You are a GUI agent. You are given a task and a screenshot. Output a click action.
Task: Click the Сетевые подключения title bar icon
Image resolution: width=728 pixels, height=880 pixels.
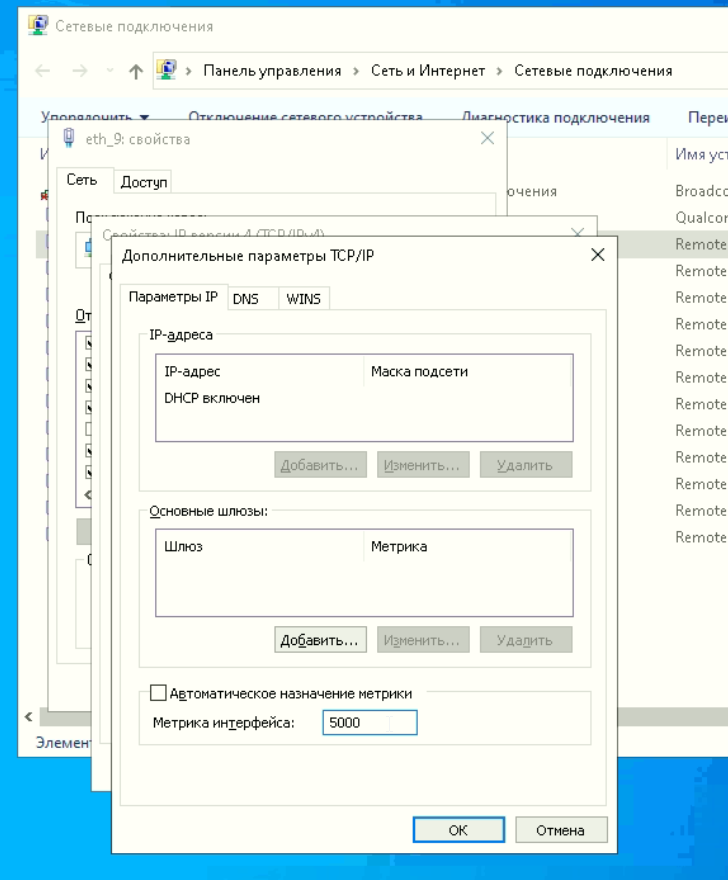37,25
